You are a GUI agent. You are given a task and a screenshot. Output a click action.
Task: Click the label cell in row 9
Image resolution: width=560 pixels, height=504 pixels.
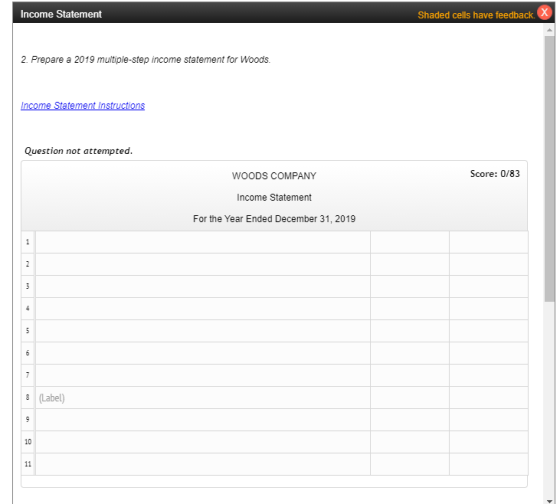(x=203, y=420)
